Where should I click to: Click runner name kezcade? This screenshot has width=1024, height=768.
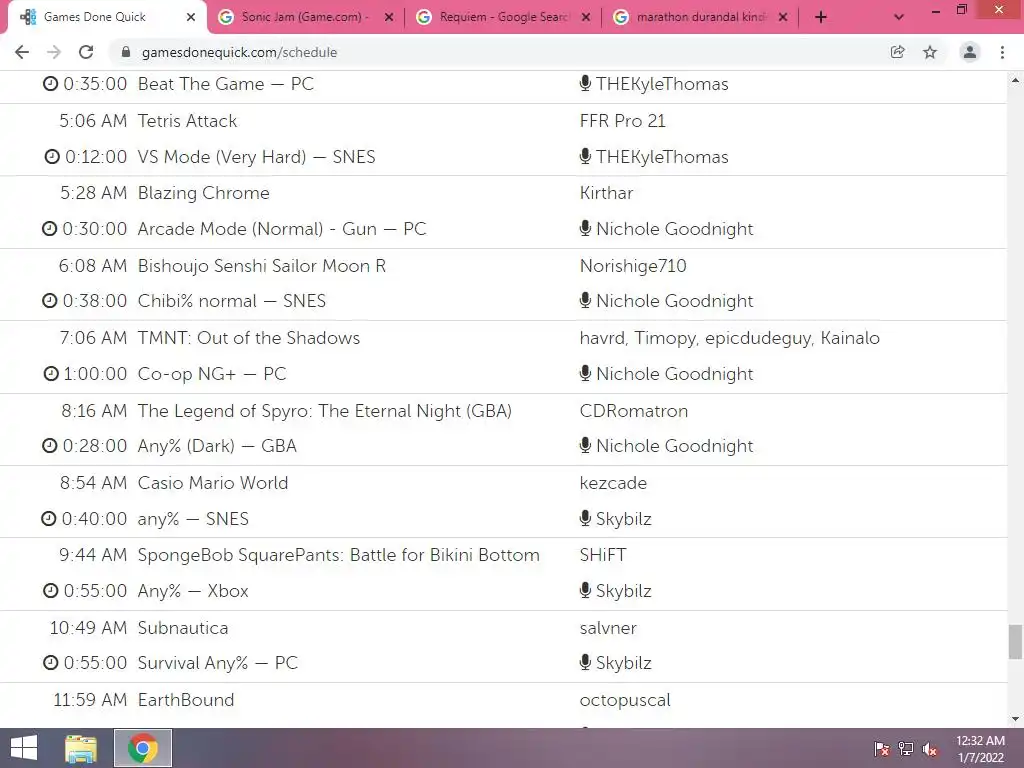point(613,483)
